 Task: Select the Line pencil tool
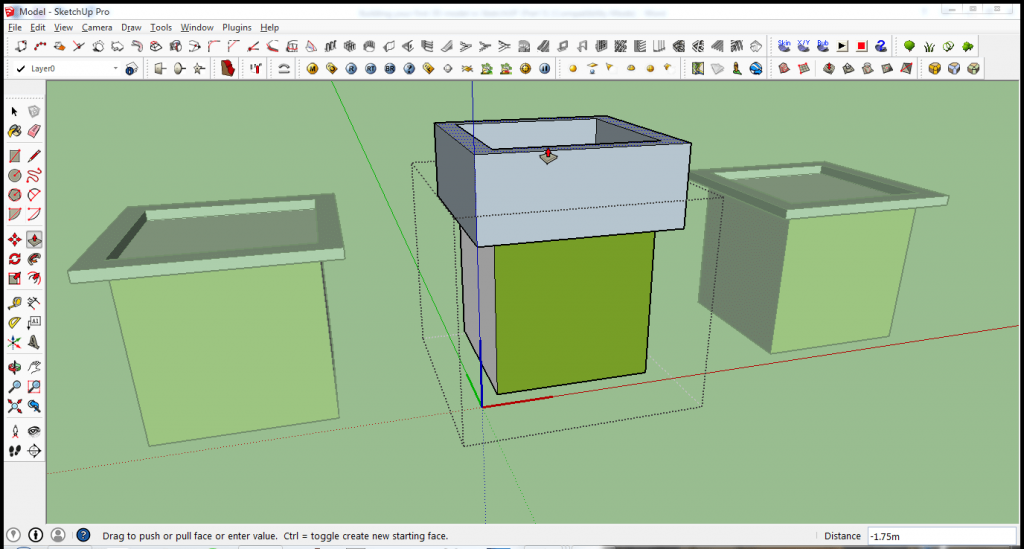click(34, 156)
